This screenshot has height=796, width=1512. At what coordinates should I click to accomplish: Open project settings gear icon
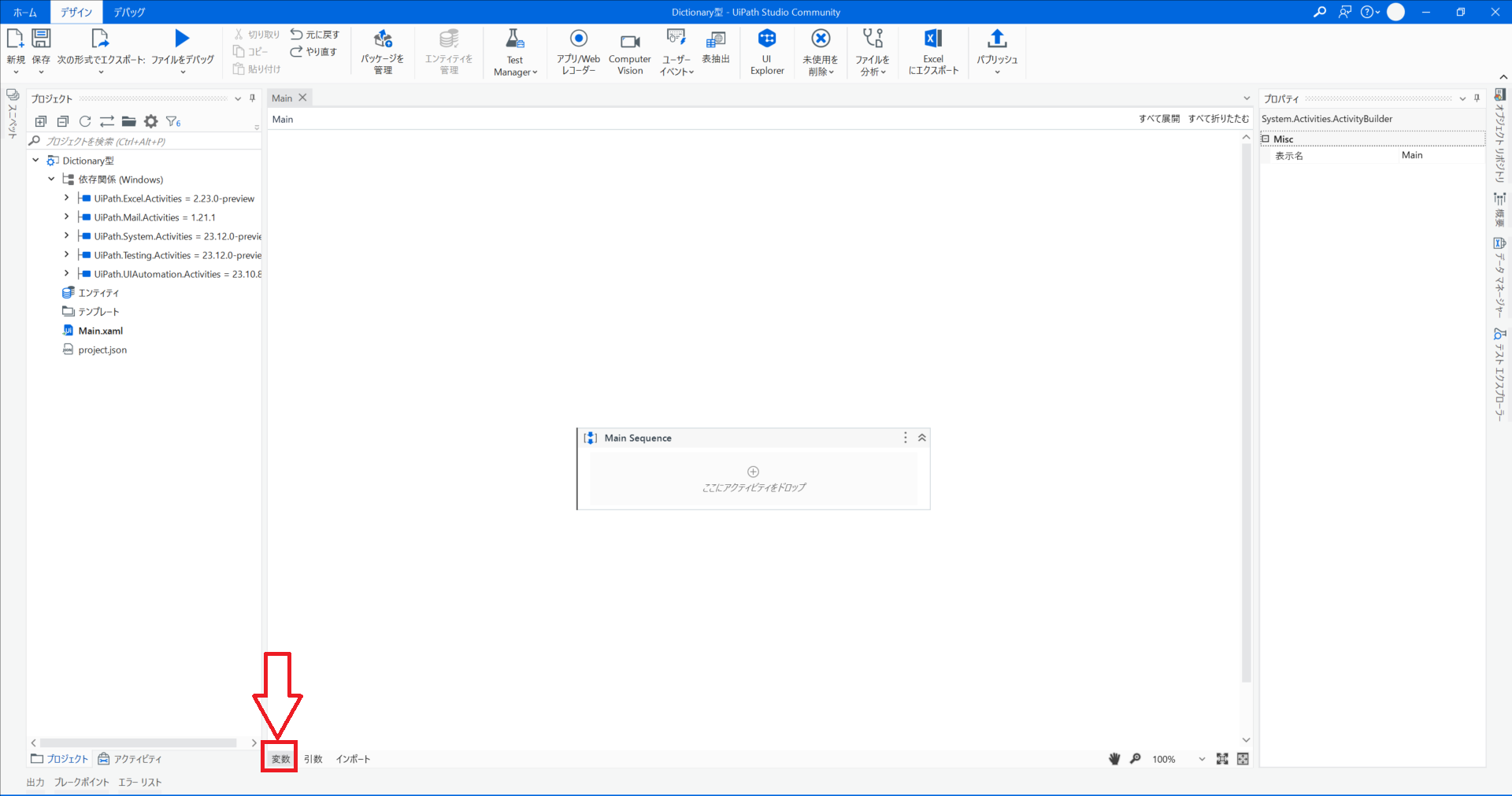click(151, 121)
